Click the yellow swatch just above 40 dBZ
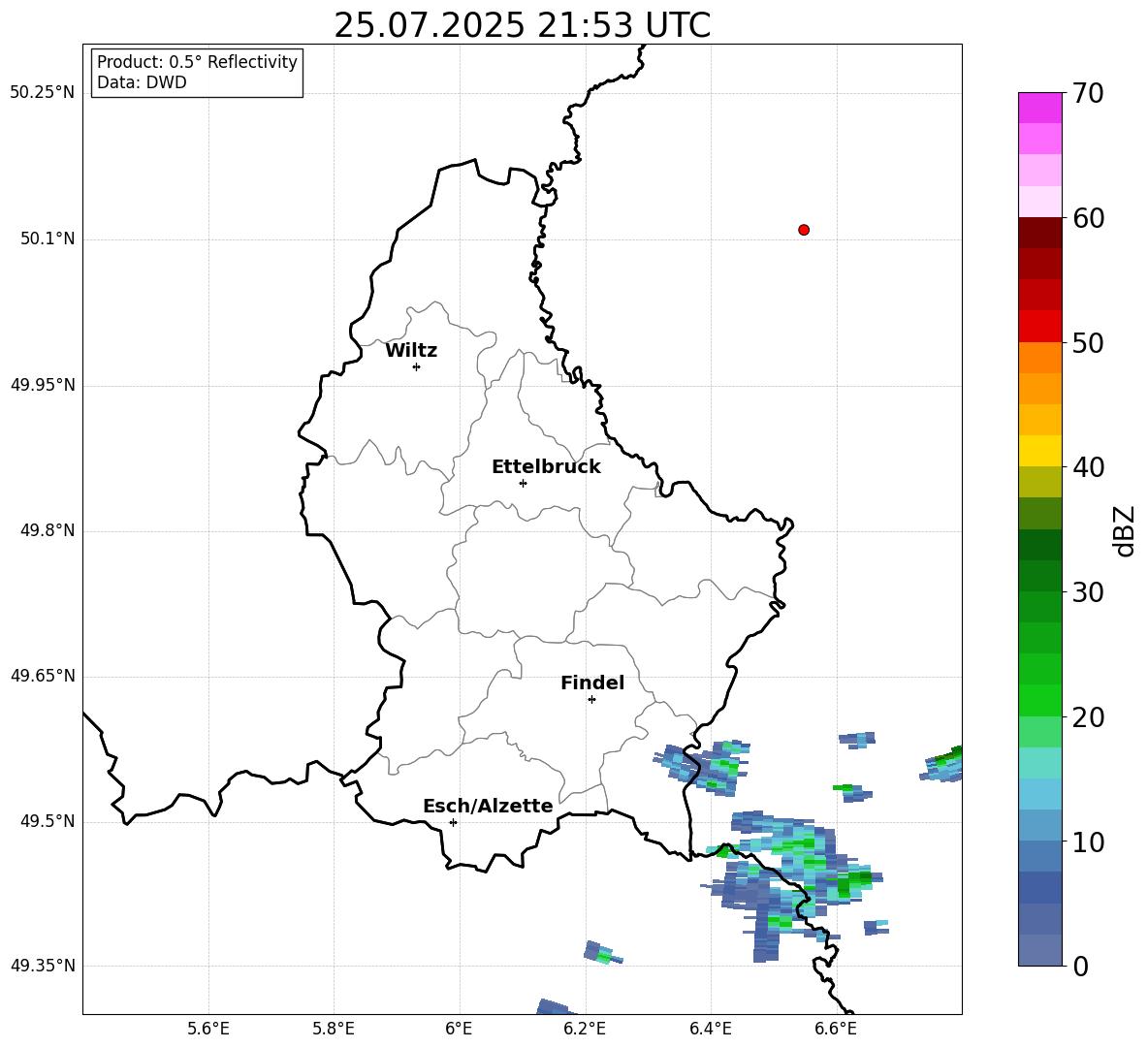 [1039, 451]
